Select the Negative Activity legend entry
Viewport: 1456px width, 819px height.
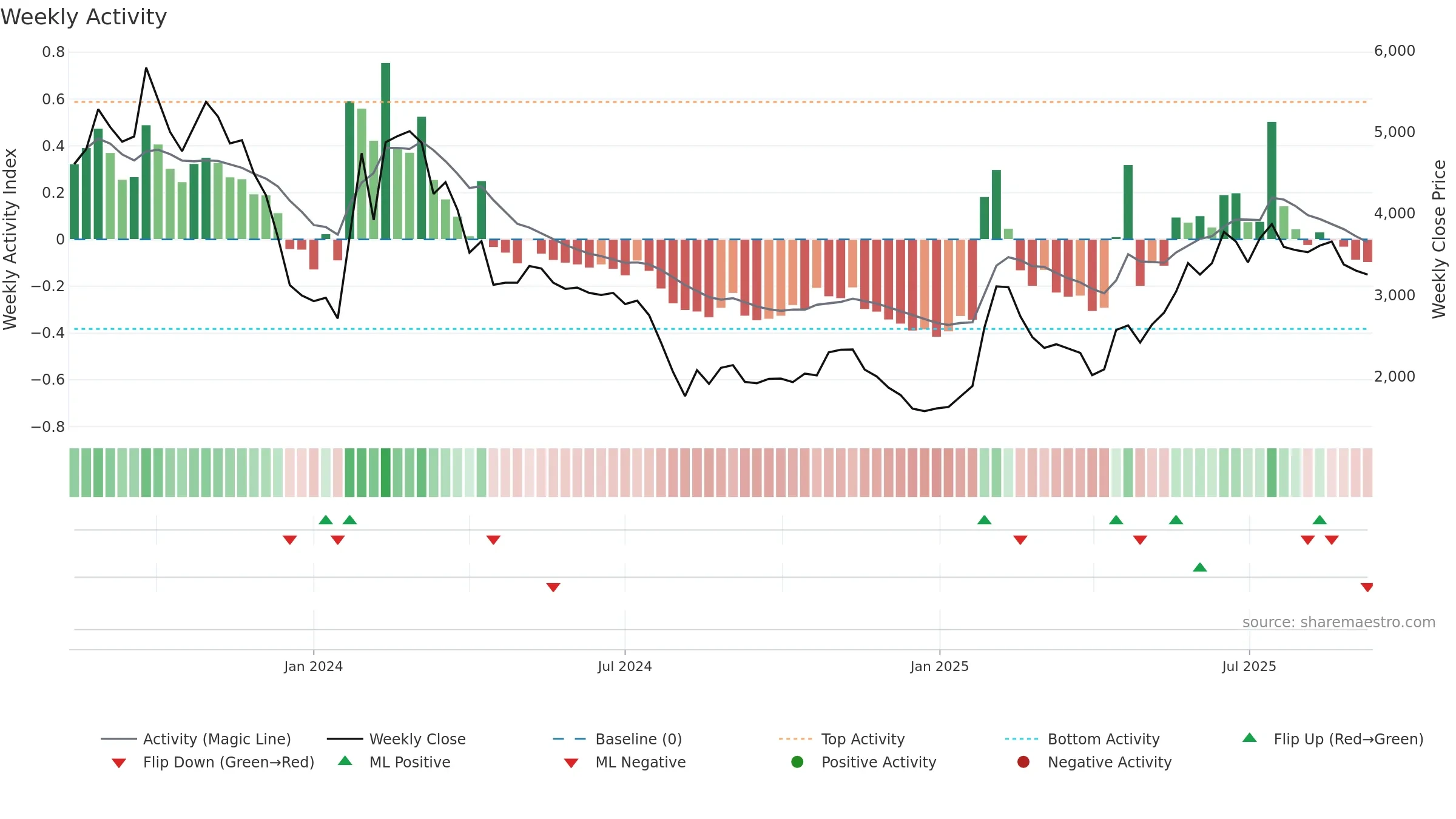pyautogui.click(x=1094, y=762)
